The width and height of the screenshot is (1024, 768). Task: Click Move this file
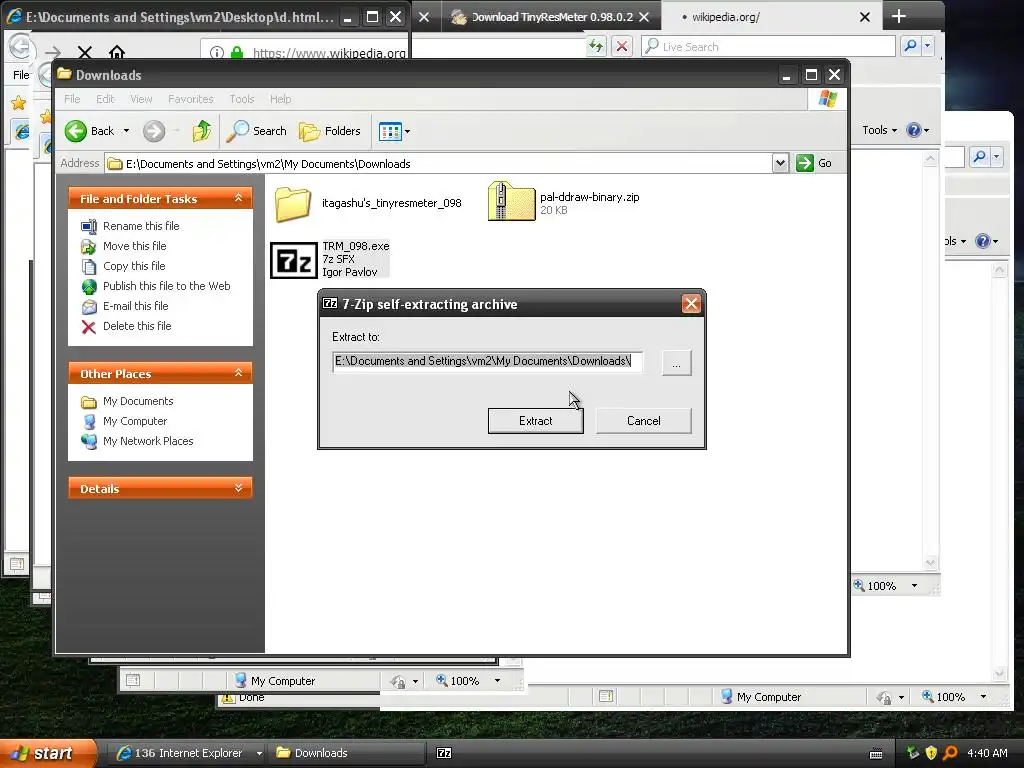click(135, 246)
